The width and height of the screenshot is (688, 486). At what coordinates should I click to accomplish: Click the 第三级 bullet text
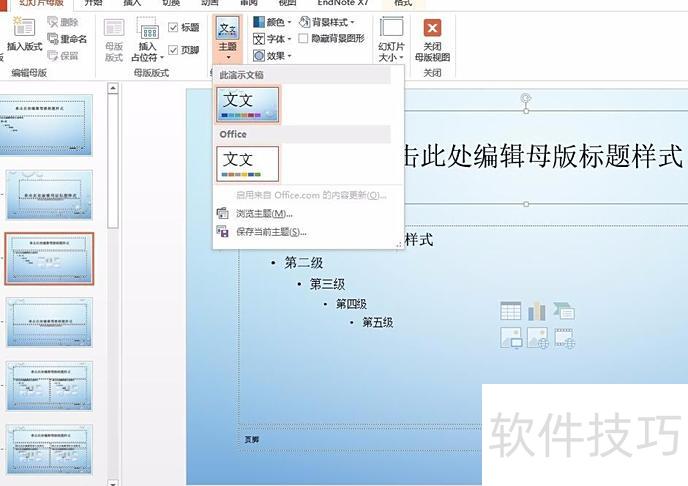327,284
